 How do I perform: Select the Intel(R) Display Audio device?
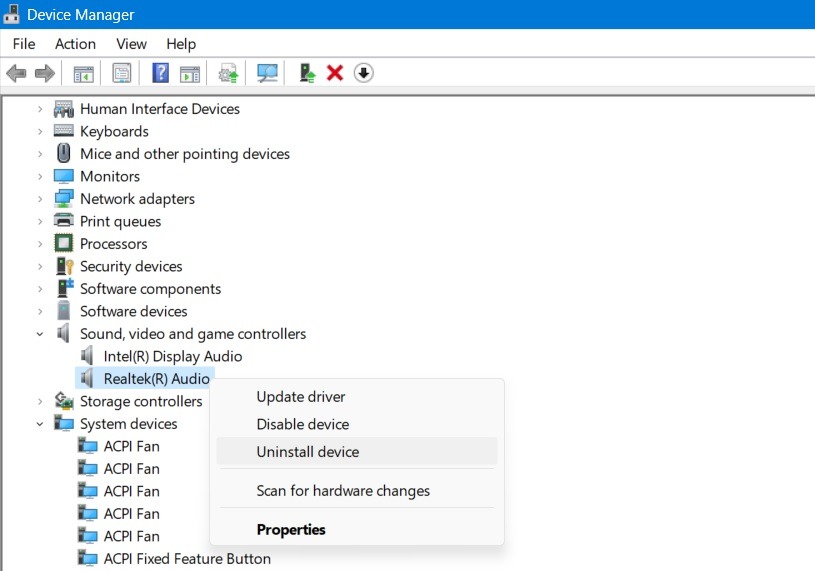(x=173, y=356)
